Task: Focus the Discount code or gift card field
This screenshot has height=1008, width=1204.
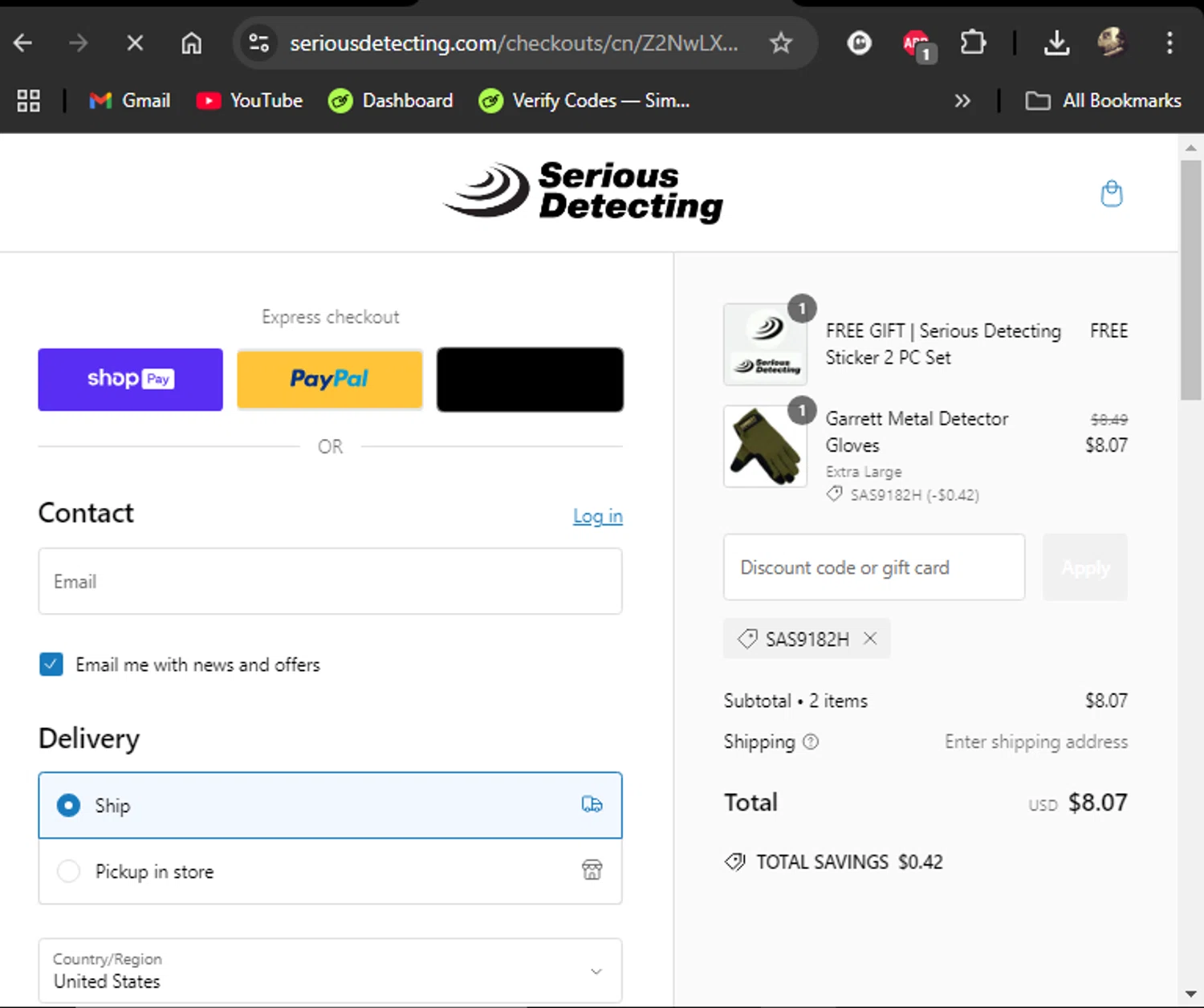Action: coord(874,567)
